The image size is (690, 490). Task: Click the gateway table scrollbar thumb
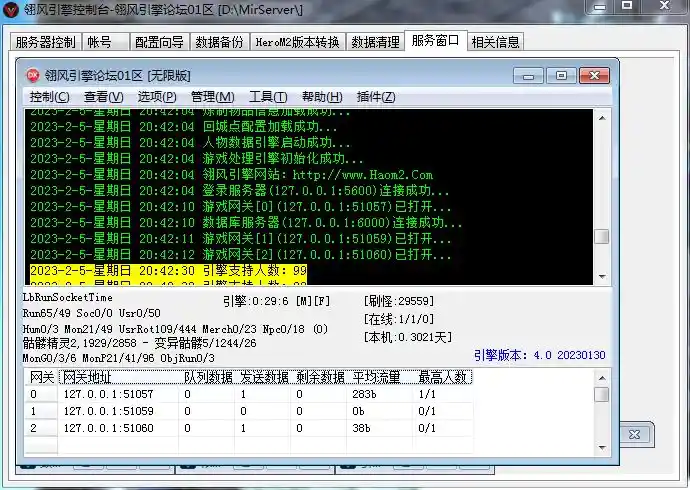[x=602, y=395]
